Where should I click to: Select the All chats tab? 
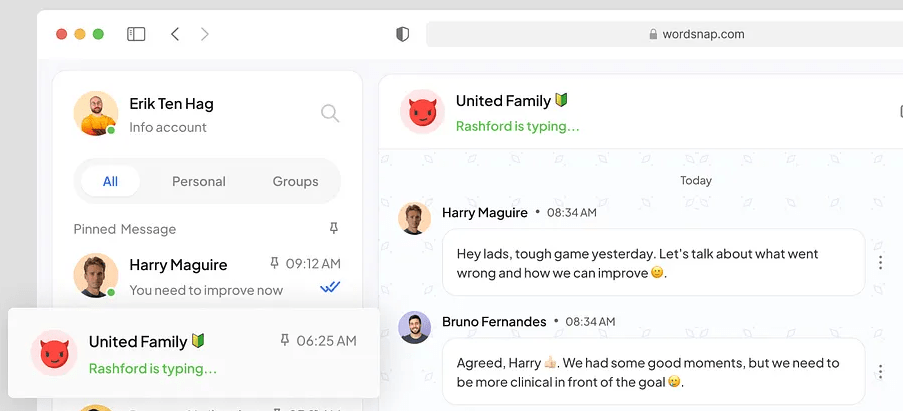click(x=110, y=181)
